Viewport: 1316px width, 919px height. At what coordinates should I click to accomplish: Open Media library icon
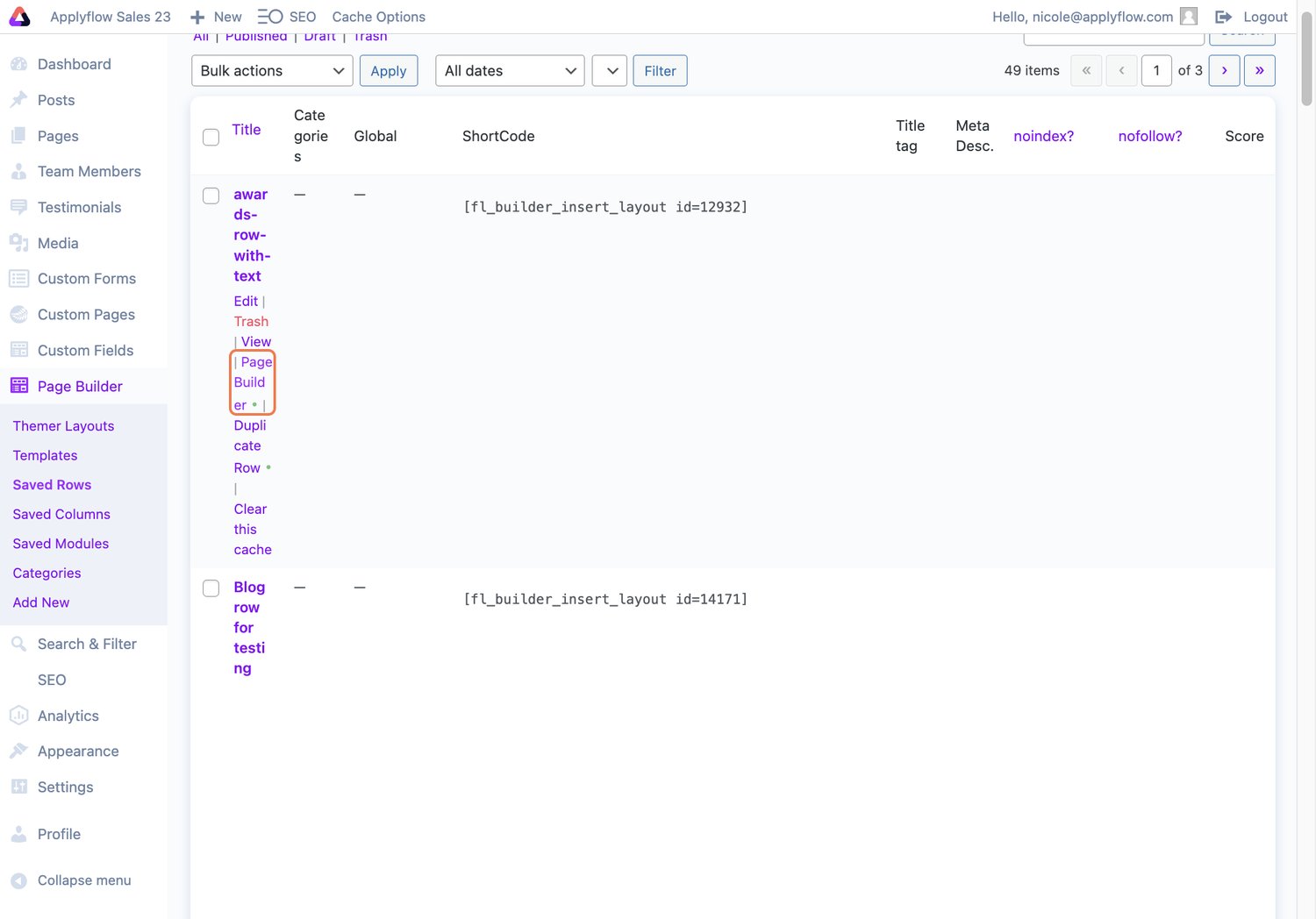pyautogui.click(x=18, y=243)
